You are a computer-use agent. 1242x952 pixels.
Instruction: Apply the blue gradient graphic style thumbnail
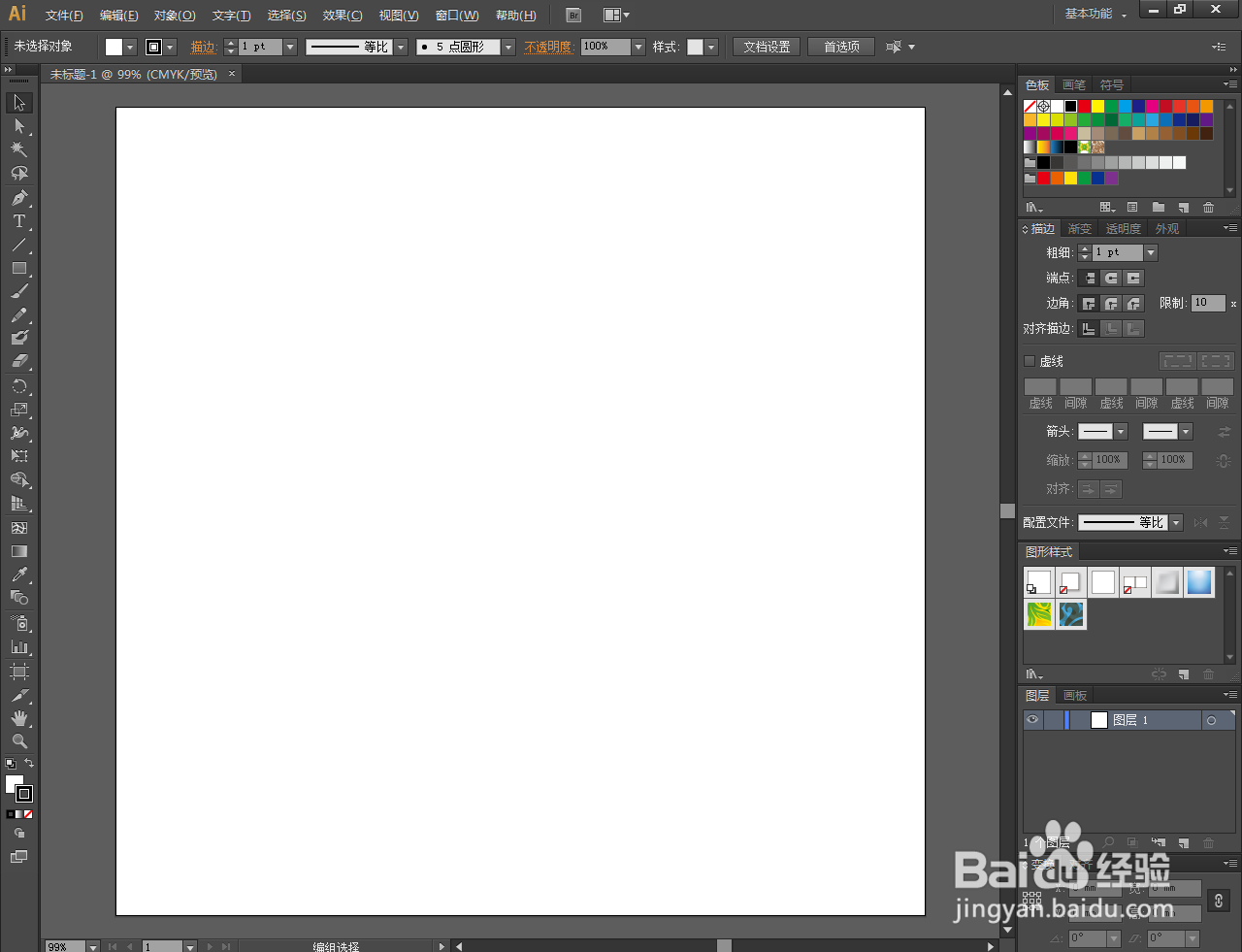(1199, 582)
